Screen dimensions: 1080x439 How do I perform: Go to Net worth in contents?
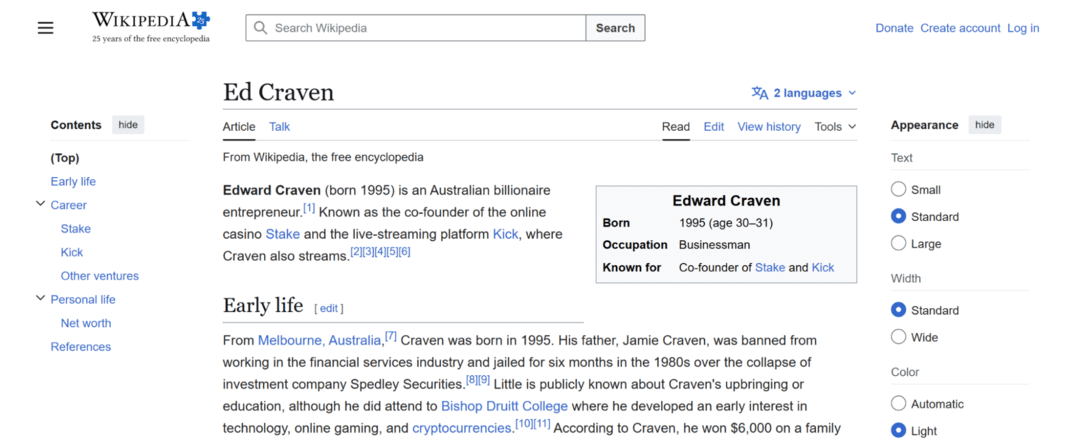pyautogui.click(x=86, y=323)
